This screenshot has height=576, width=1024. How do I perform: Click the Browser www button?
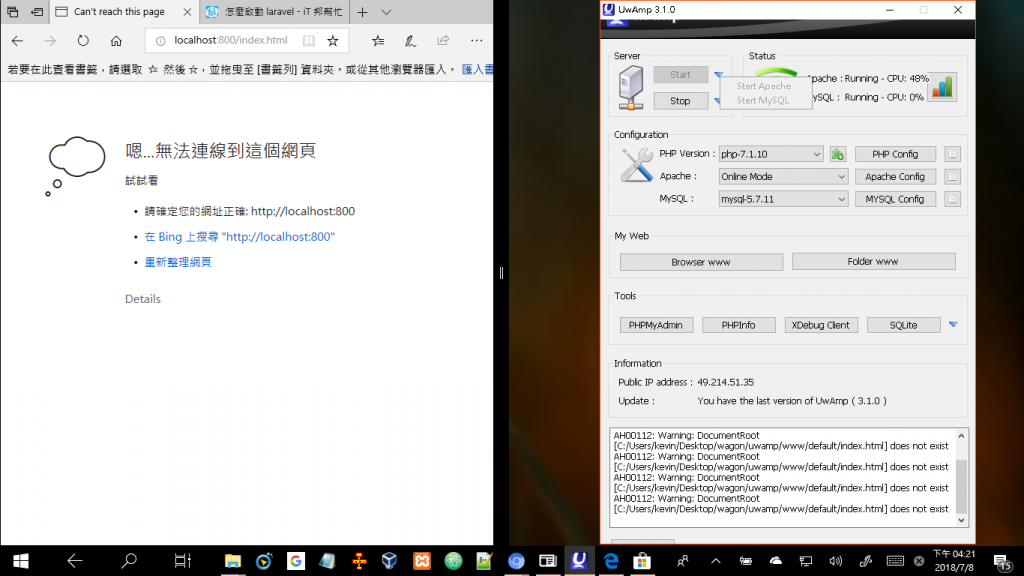pos(701,262)
